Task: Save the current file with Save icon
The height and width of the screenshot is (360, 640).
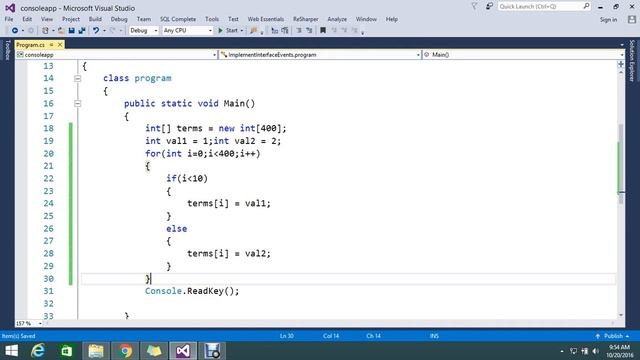Action: coord(72,31)
